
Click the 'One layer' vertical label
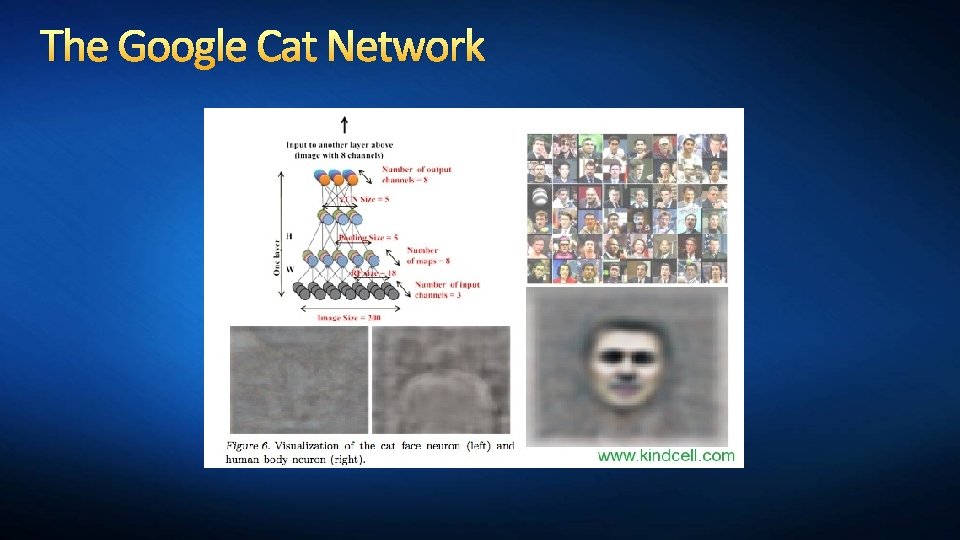click(x=277, y=257)
